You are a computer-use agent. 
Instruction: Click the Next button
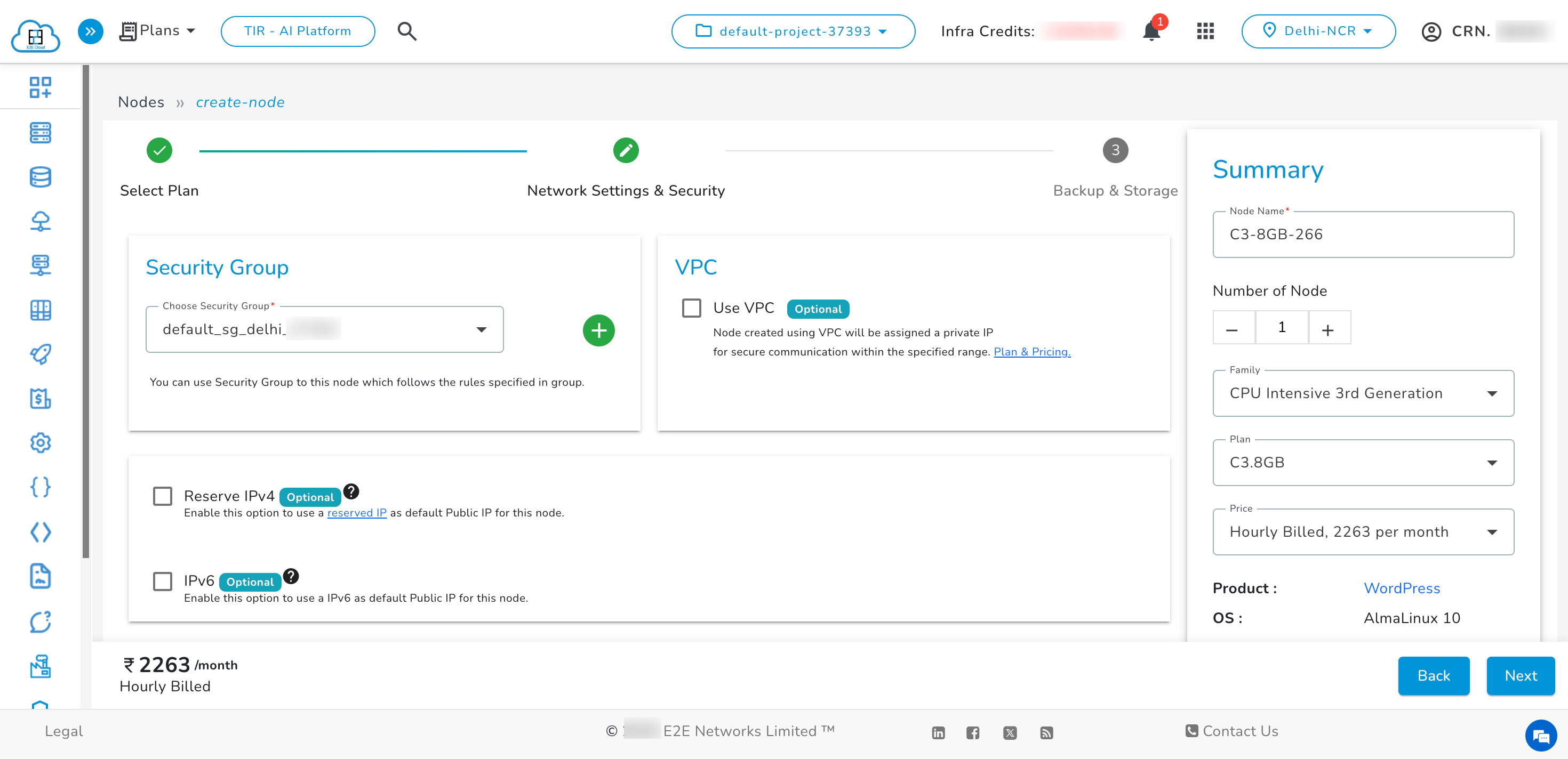(1520, 676)
